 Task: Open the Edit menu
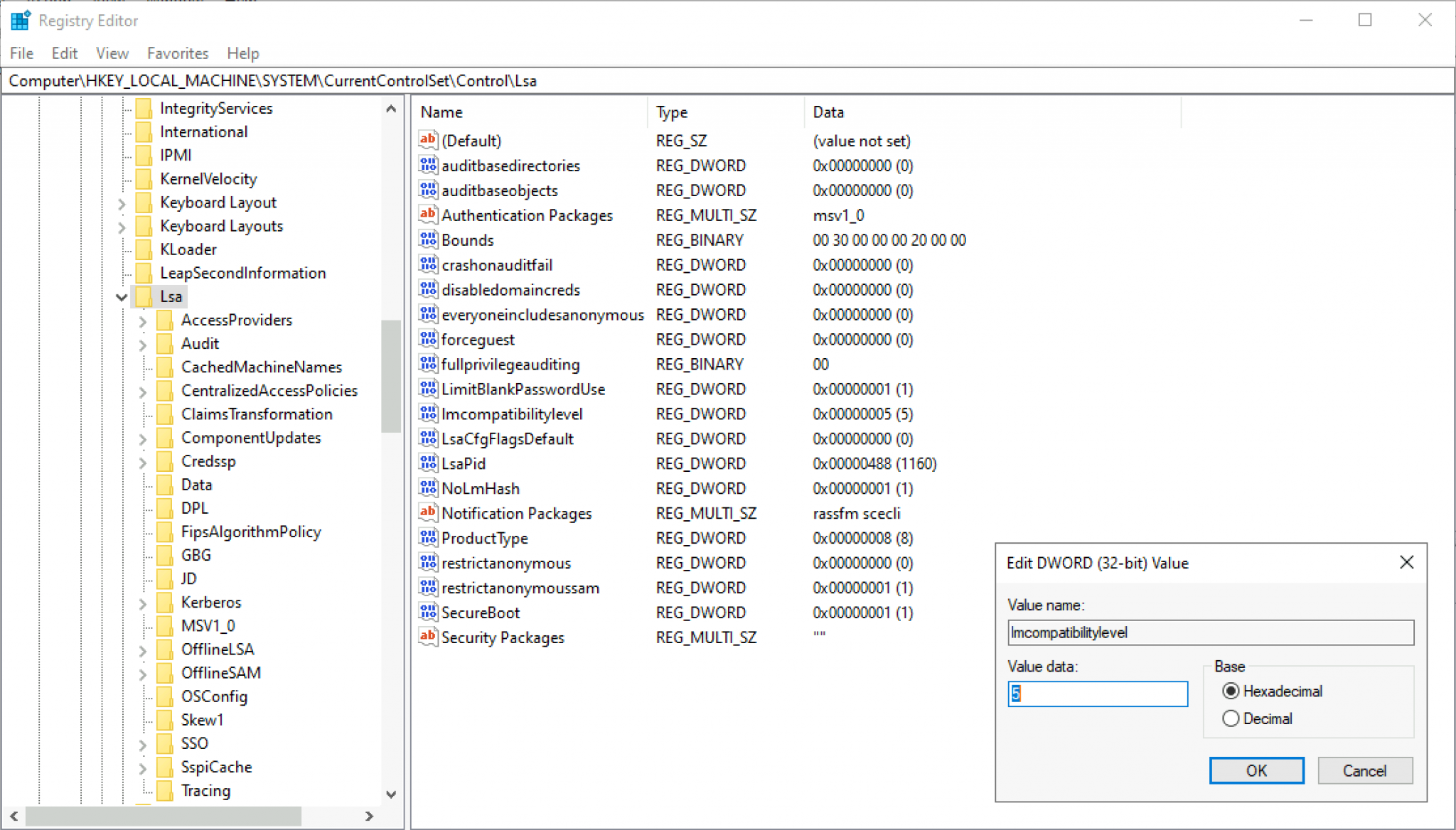click(x=64, y=53)
